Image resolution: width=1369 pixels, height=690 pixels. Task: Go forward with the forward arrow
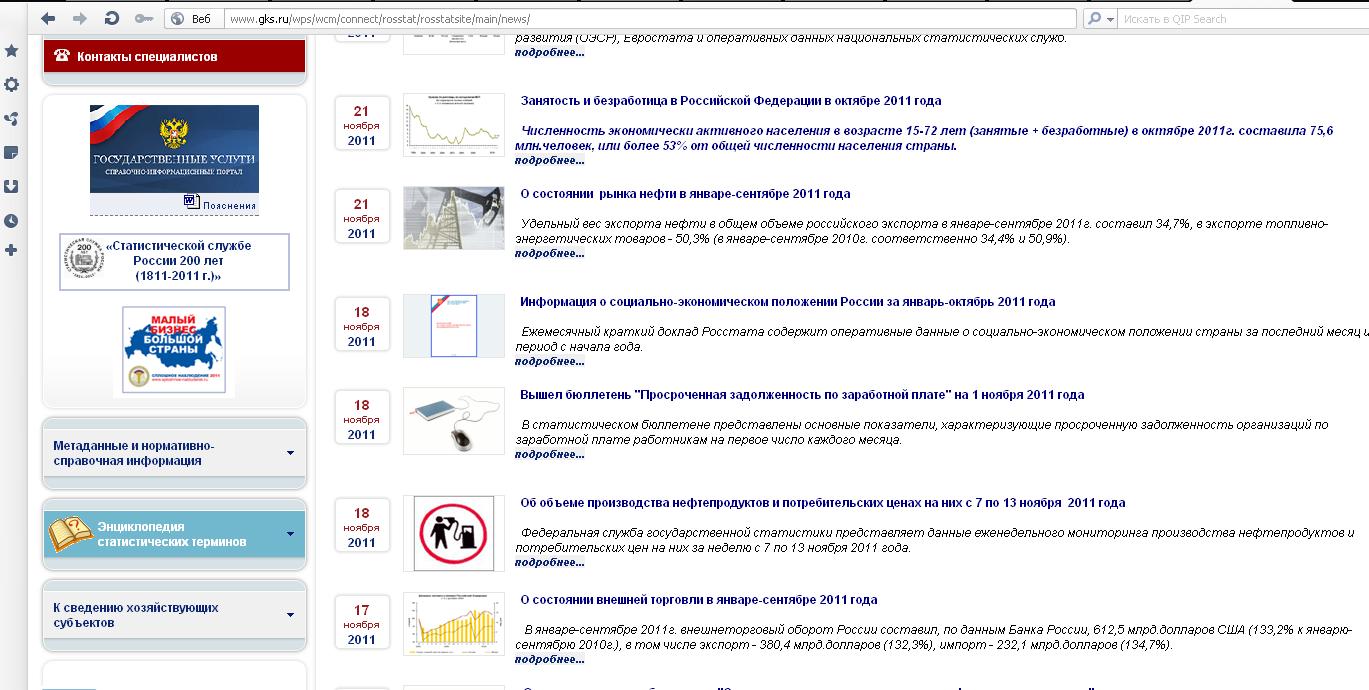click(80, 19)
